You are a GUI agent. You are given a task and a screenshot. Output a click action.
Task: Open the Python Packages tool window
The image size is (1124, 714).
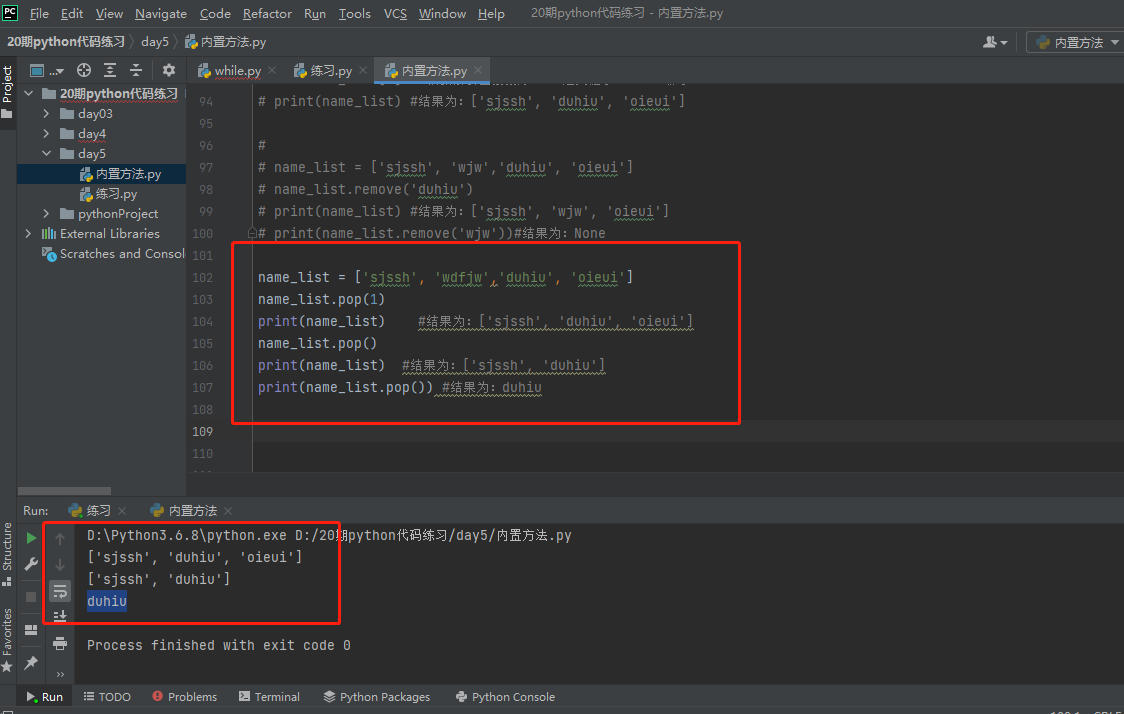pos(376,697)
